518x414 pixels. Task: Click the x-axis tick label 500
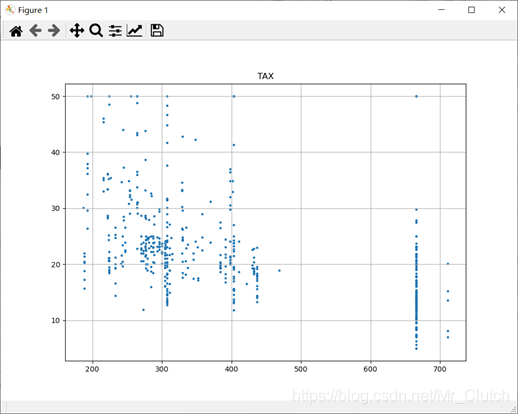[301, 369]
